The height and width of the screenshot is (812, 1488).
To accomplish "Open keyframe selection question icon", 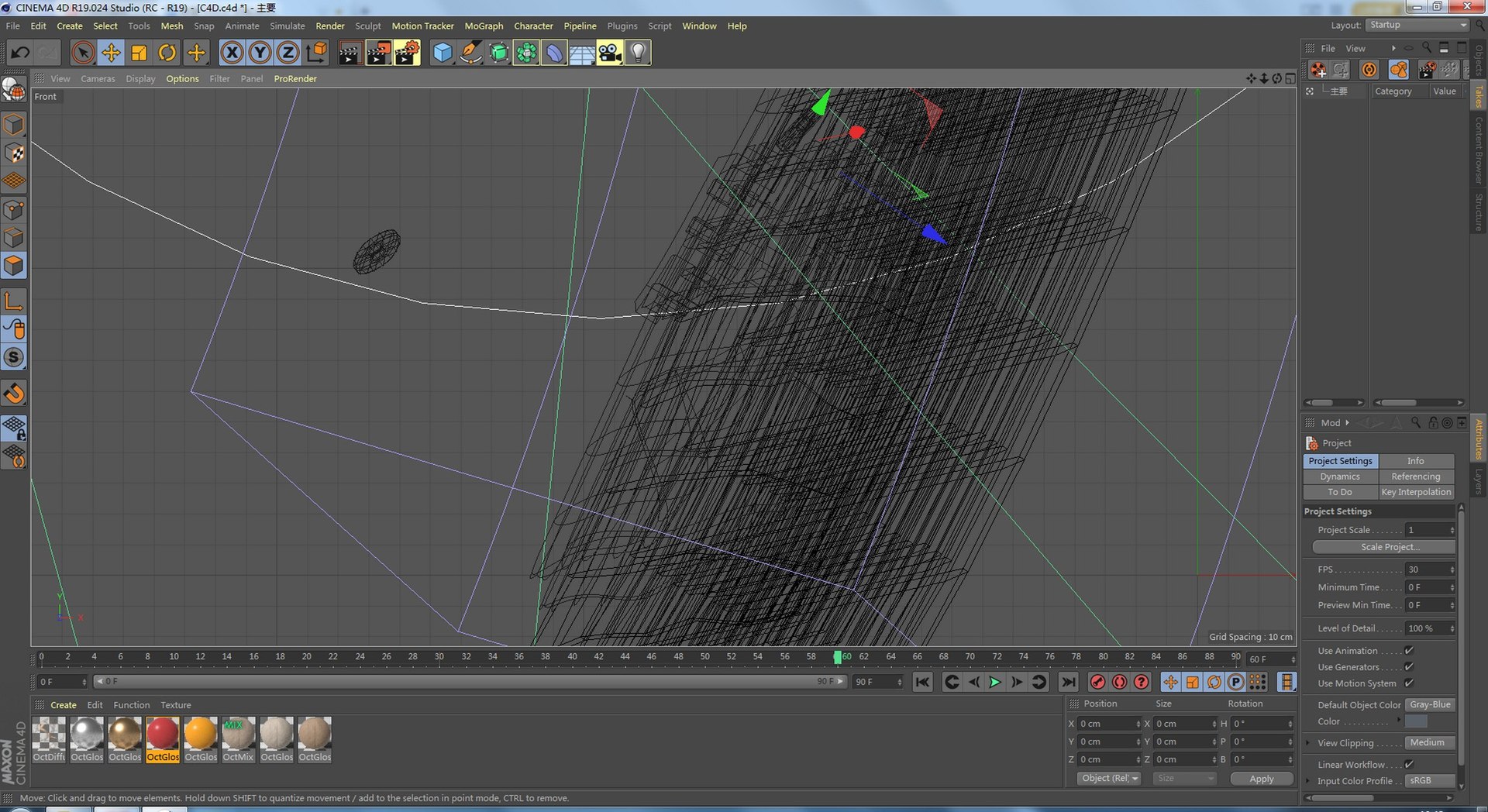I will 1141,682.
